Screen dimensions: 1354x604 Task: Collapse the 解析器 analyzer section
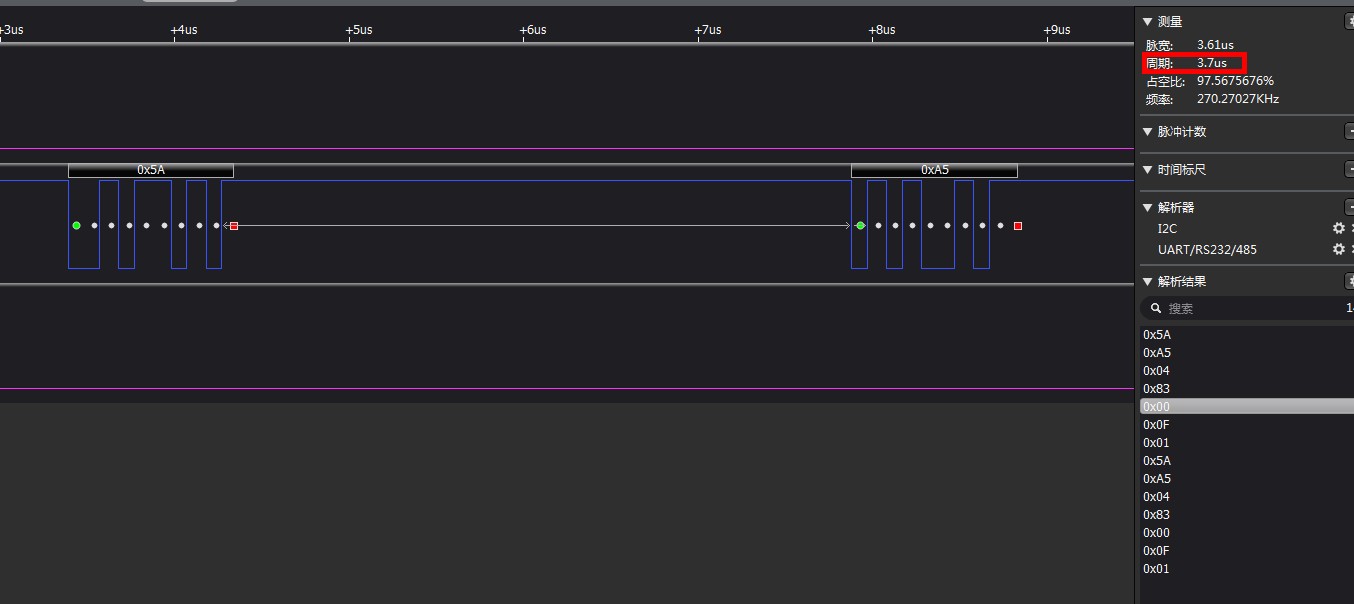click(x=1148, y=208)
